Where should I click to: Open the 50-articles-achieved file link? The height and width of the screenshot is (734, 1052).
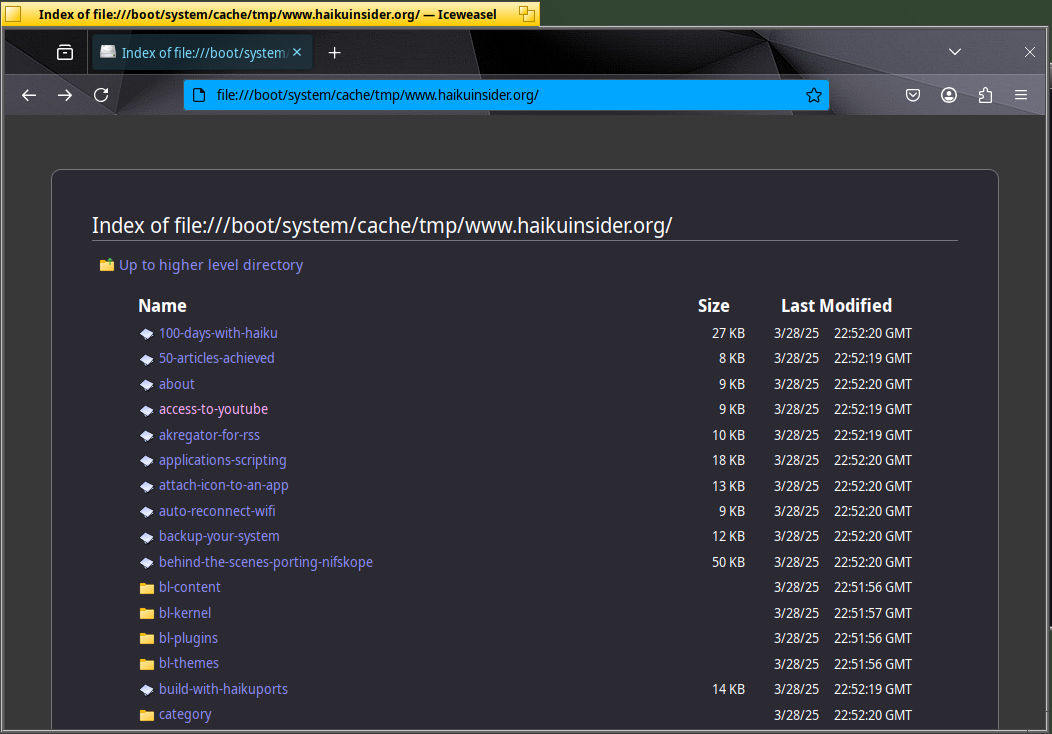pos(217,358)
